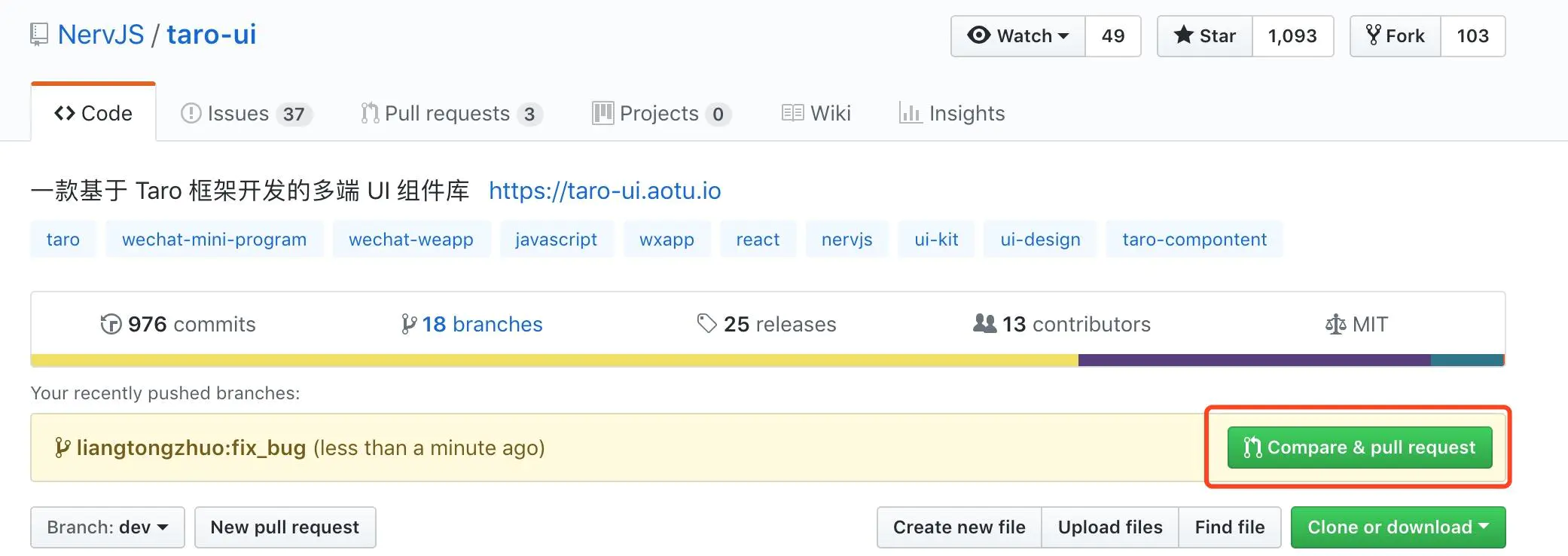
Task: Click the git branch icon beside 18 branches
Action: [408, 324]
